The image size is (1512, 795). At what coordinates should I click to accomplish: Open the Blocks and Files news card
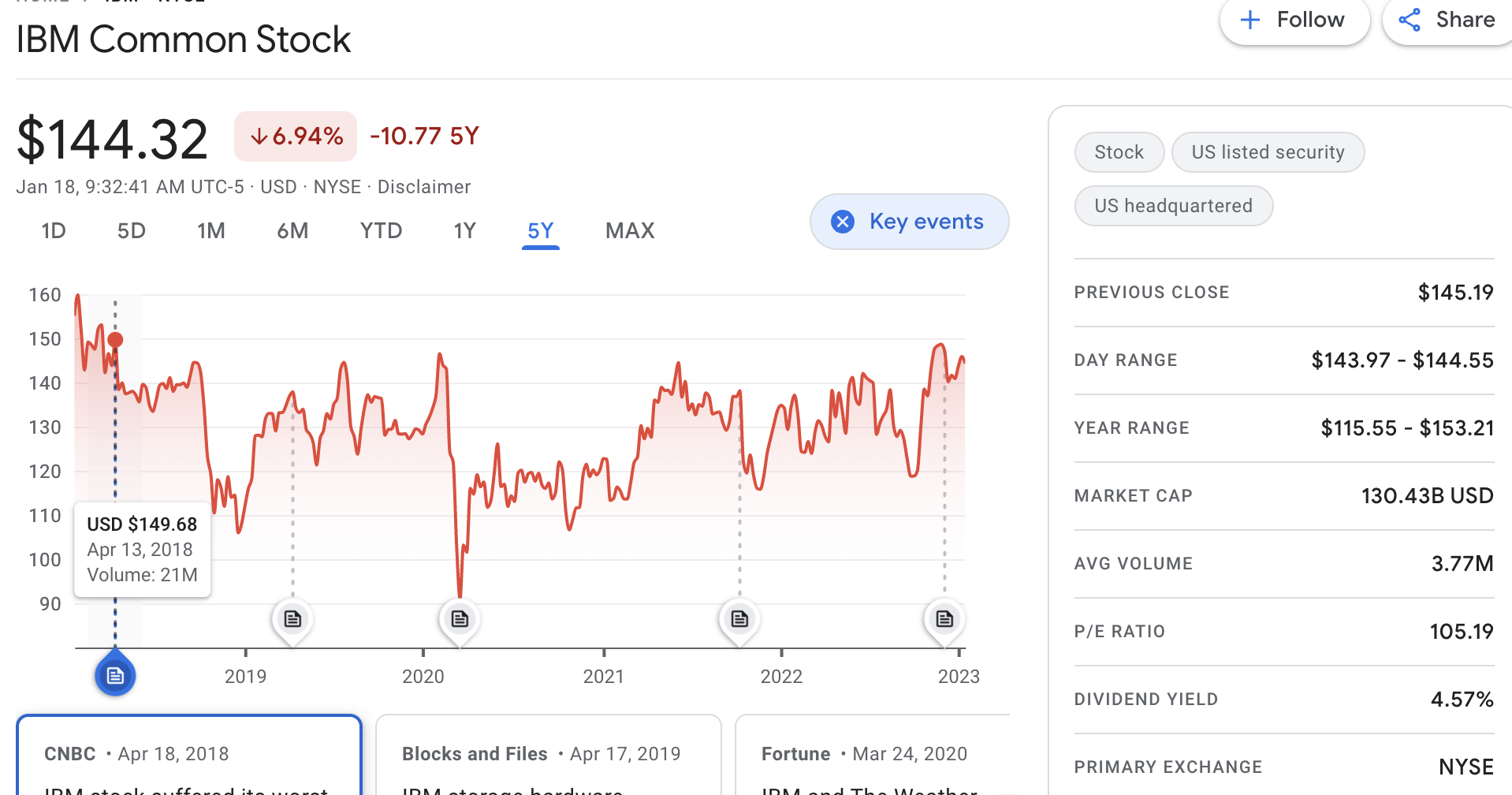549,757
